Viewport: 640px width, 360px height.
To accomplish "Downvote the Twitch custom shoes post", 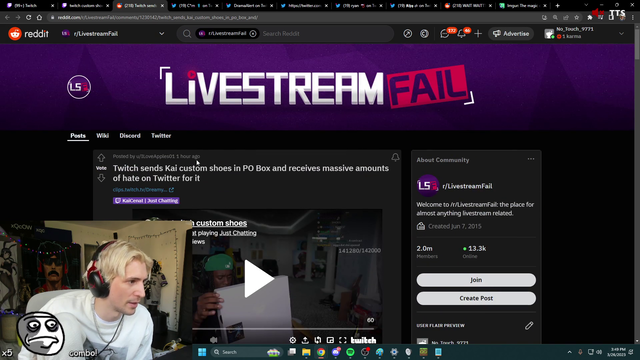I will click(101, 178).
